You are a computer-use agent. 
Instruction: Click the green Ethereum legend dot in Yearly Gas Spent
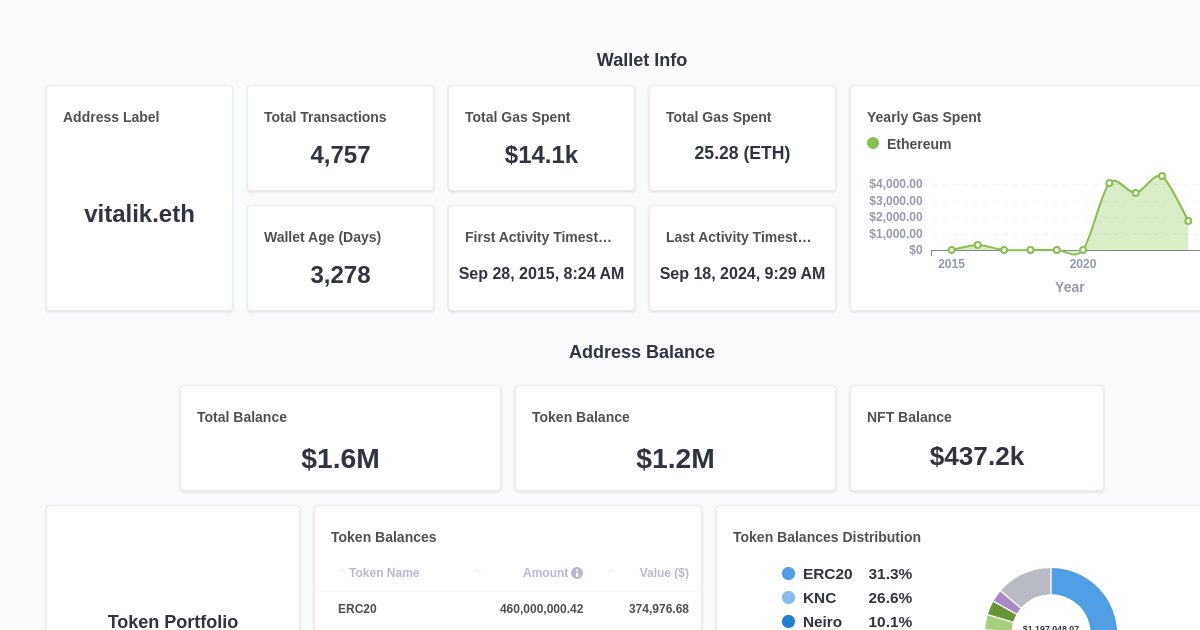[872, 143]
